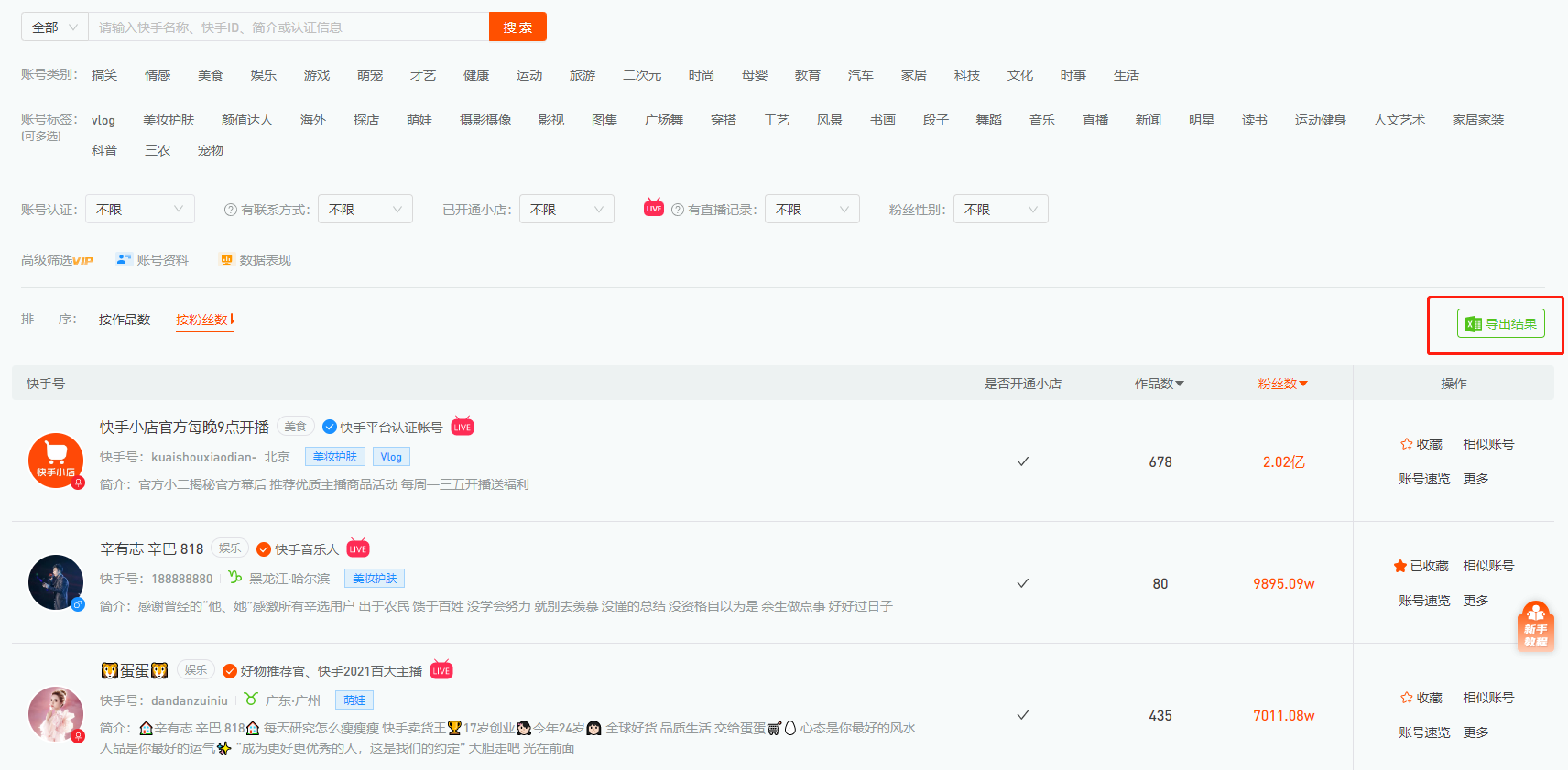Image resolution: width=1568 pixels, height=770 pixels.
Task: Sort results by 按粉丝数
Action: tap(205, 320)
